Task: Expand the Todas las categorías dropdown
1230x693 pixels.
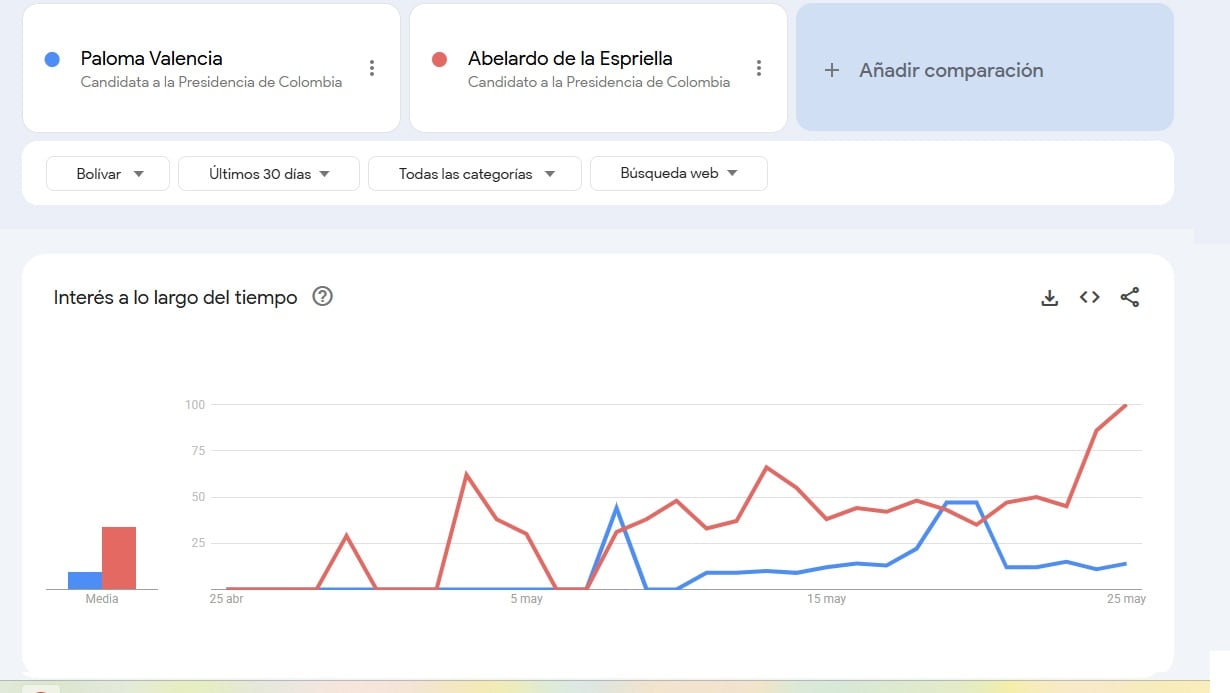Action: 475,173
